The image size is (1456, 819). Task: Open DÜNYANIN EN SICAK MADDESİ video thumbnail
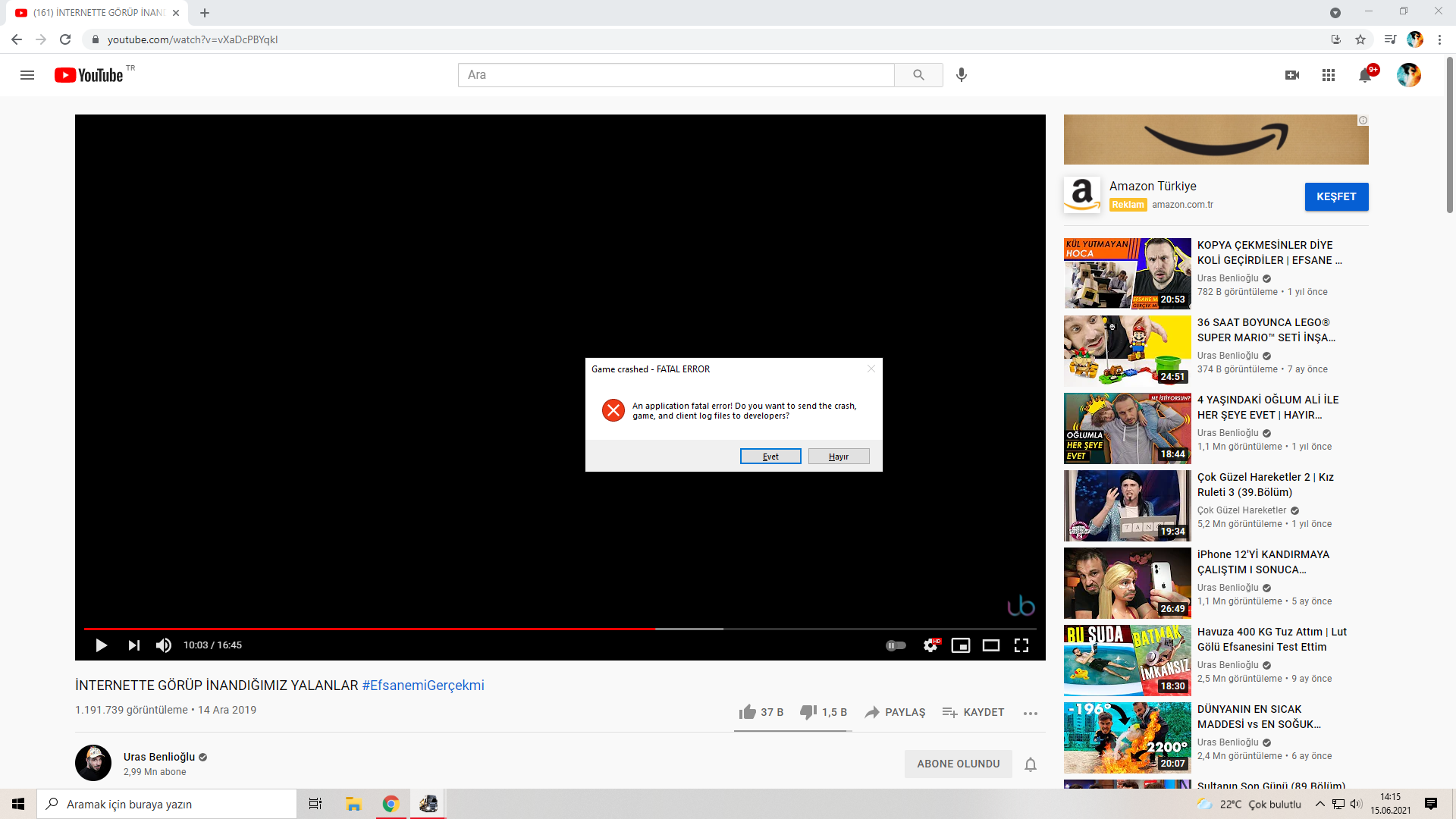tap(1128, 737)
